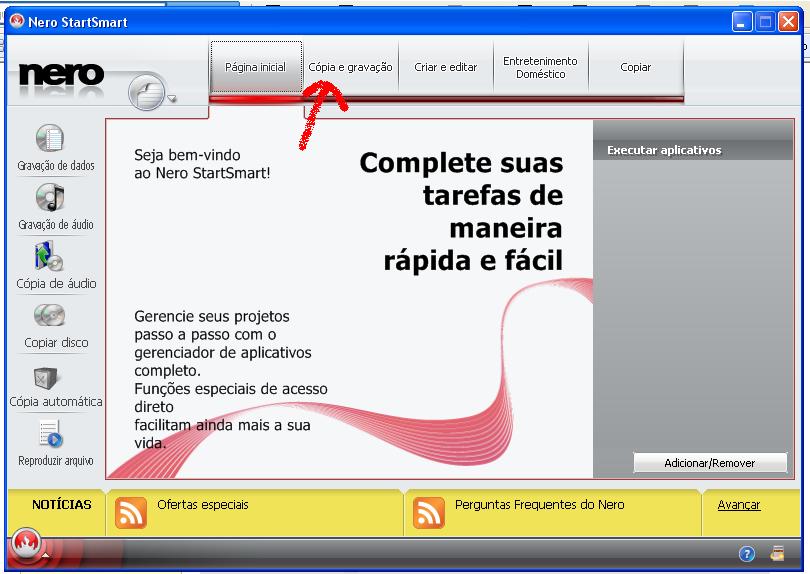
Task: Click the Complete suas tarefas headline
Action: click(x=461, y=211)
